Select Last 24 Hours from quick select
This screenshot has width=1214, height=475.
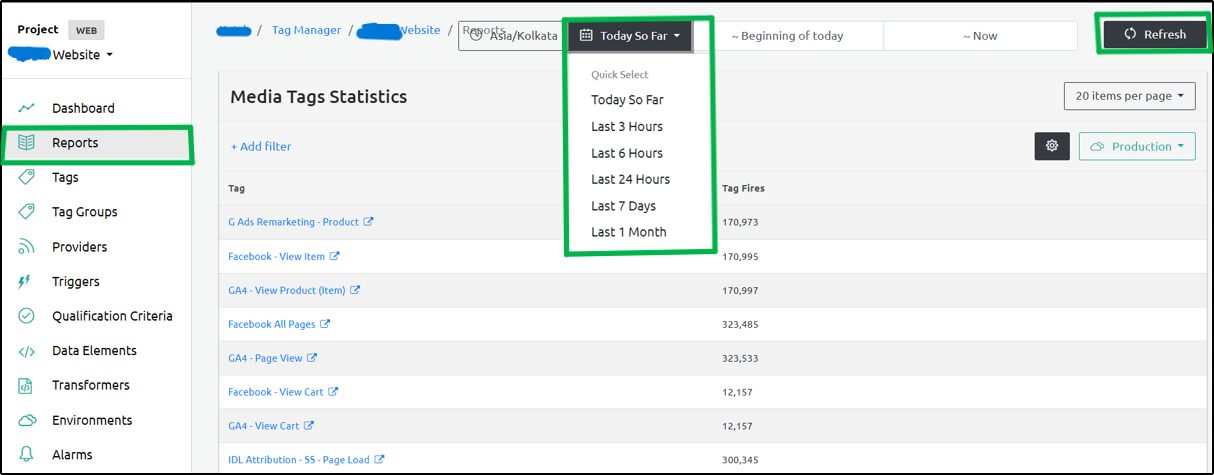point(630,180)
